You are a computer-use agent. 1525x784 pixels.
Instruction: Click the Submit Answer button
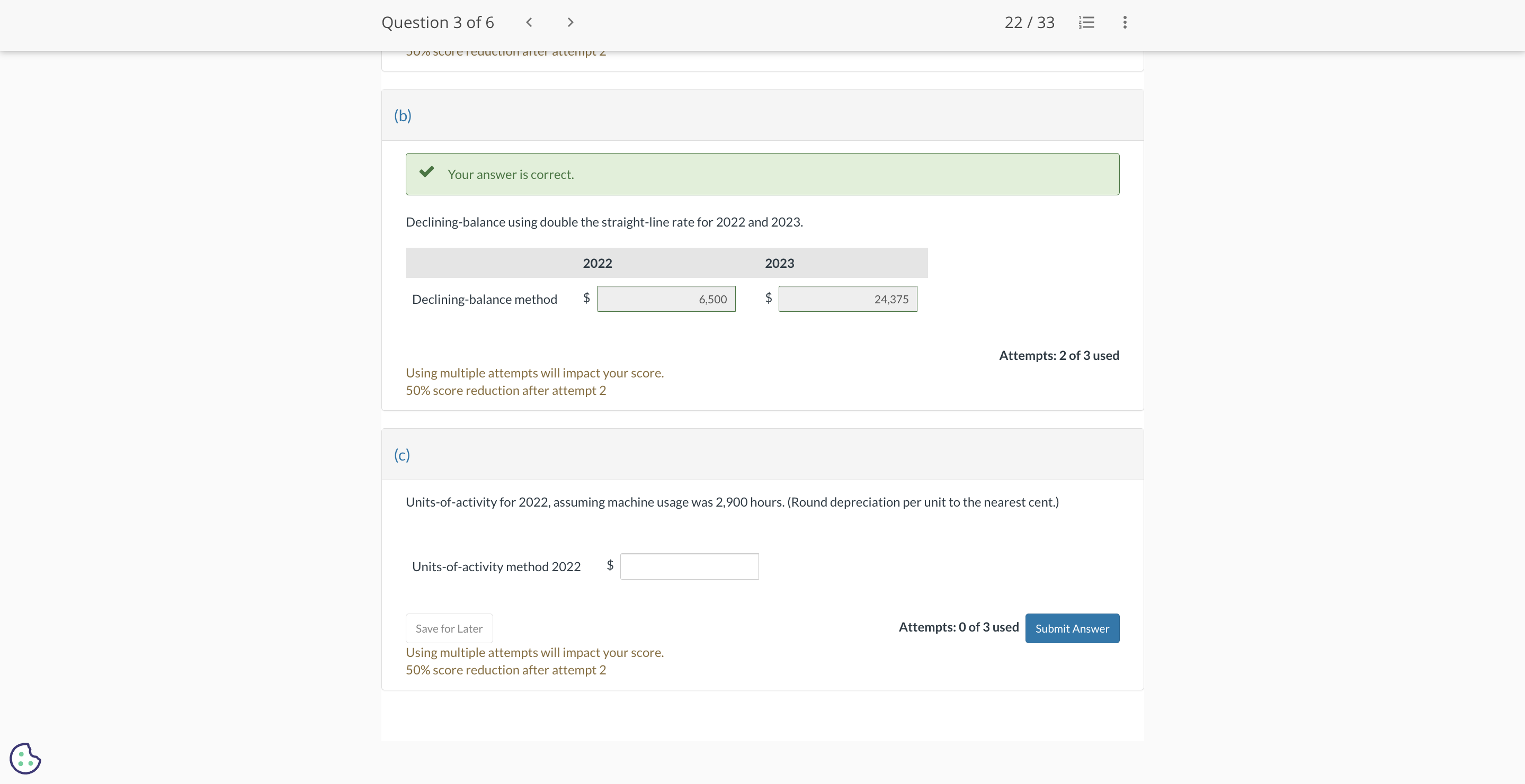1072,628
